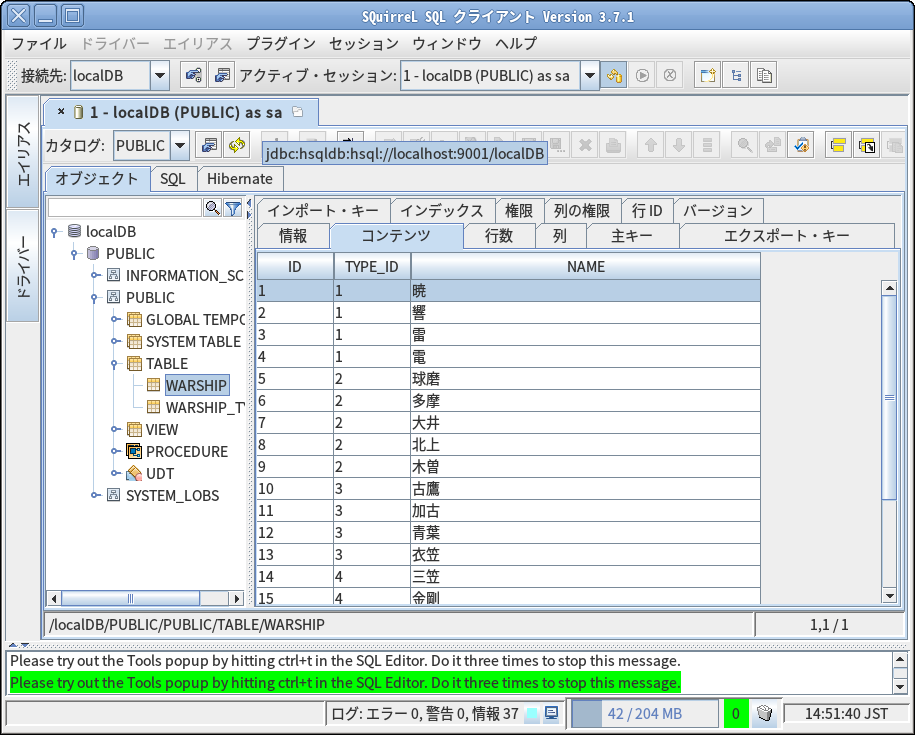
Task: Open the ドライバー side panel
Action: pyautogui.click(x=23, y=265)
